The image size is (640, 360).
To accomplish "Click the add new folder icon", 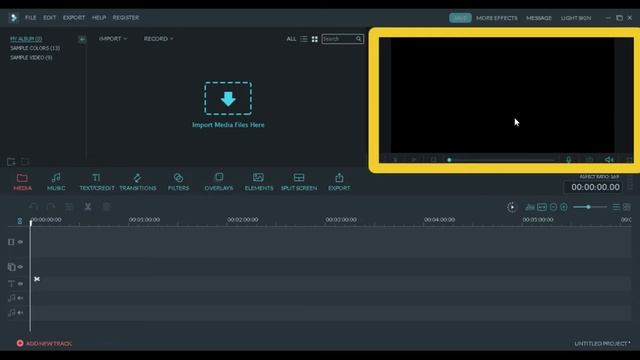I will (11, 162).
